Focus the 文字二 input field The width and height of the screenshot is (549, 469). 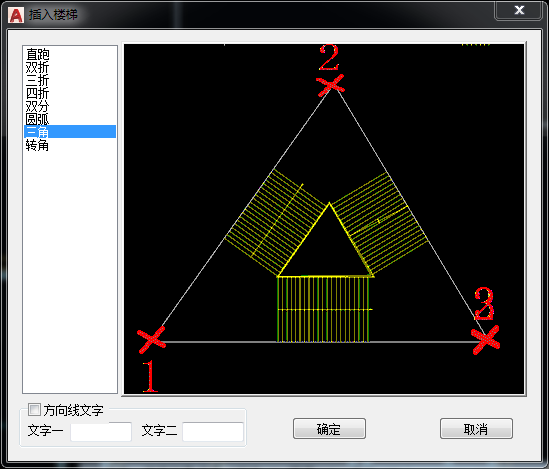point(213,432)
